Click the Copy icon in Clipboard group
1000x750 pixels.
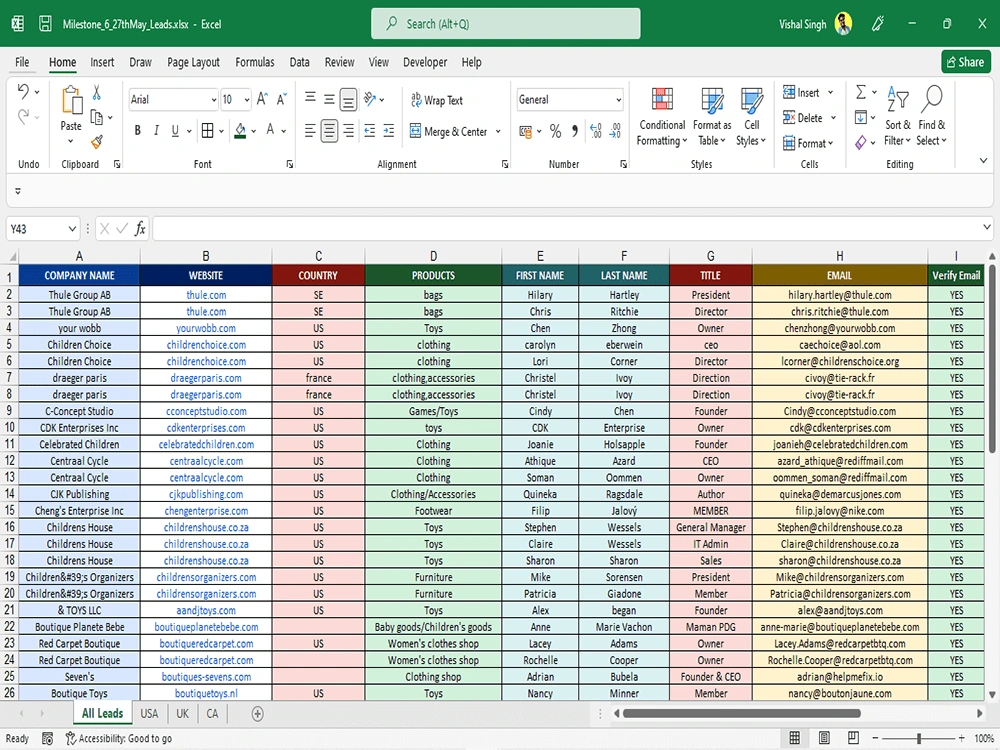(x=97, y=117)
